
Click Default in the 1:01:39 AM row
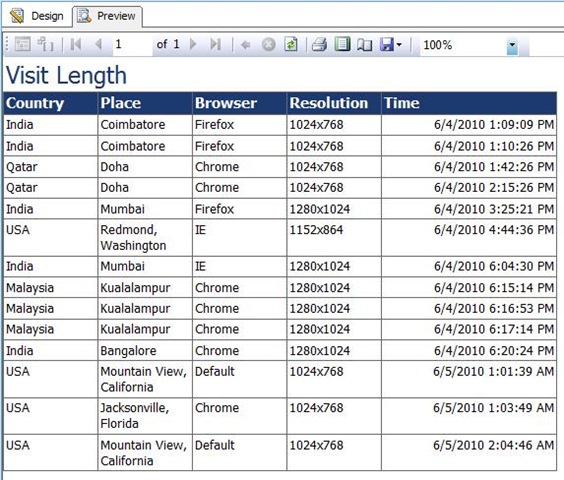[x=240, y=379]
